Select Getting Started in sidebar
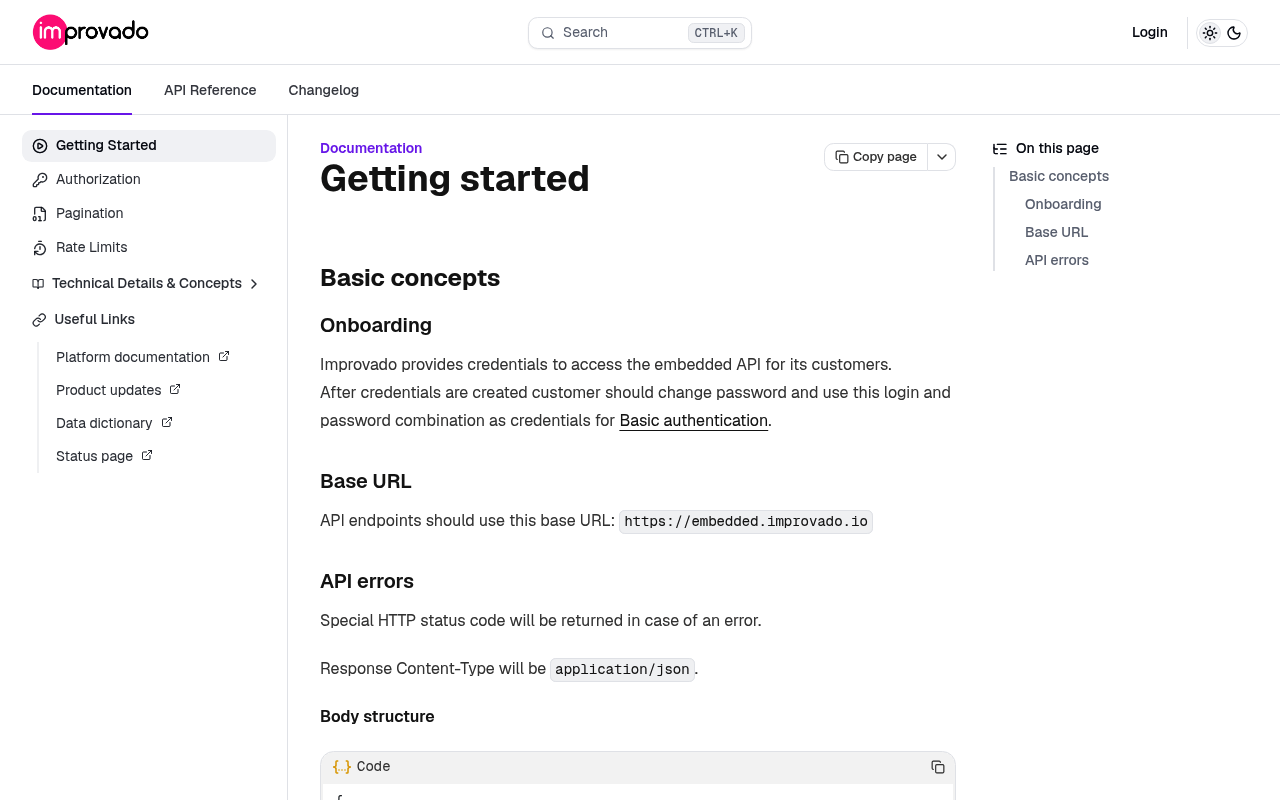 pos(149,146)
